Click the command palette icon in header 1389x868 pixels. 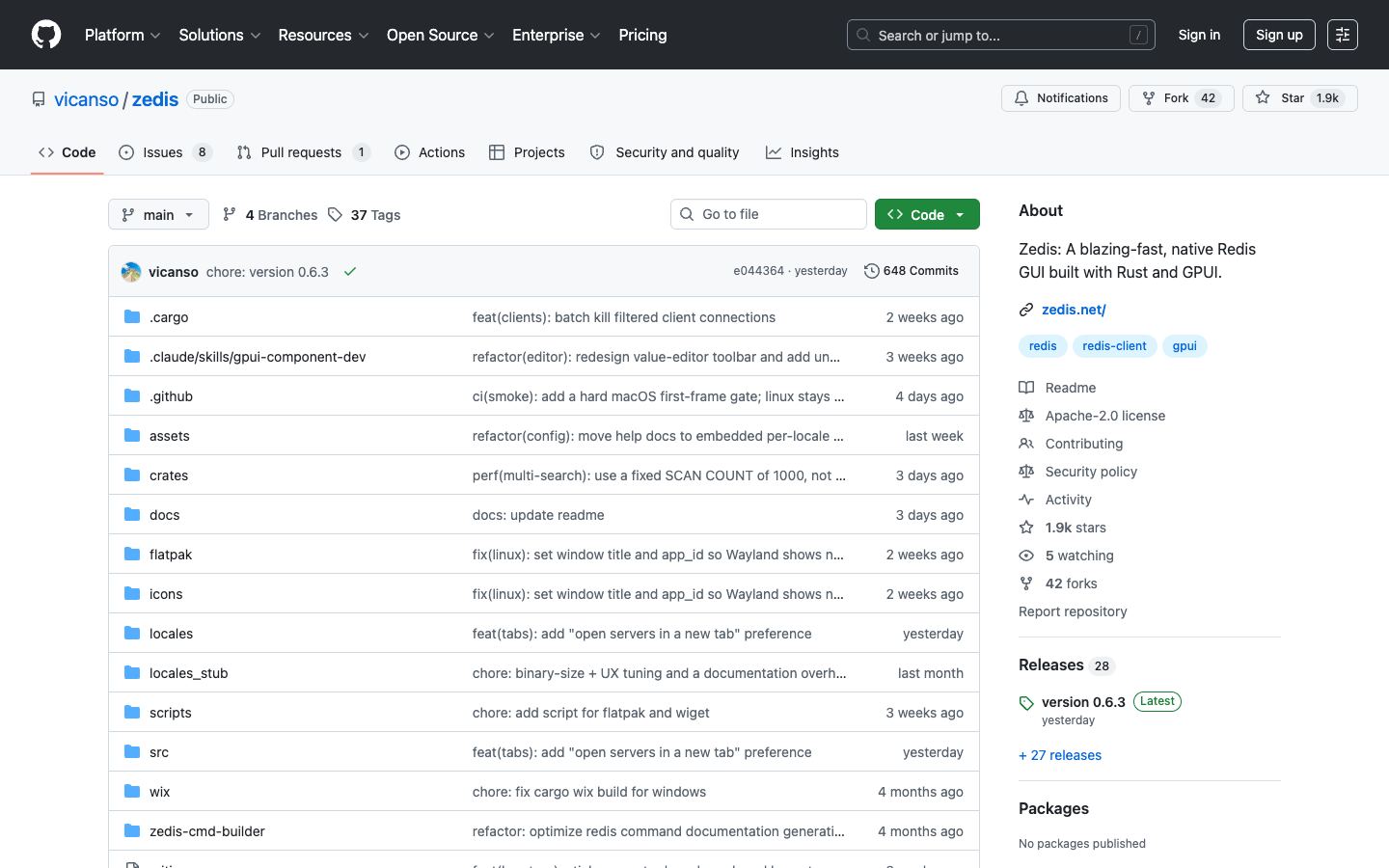pos(1342,35)
